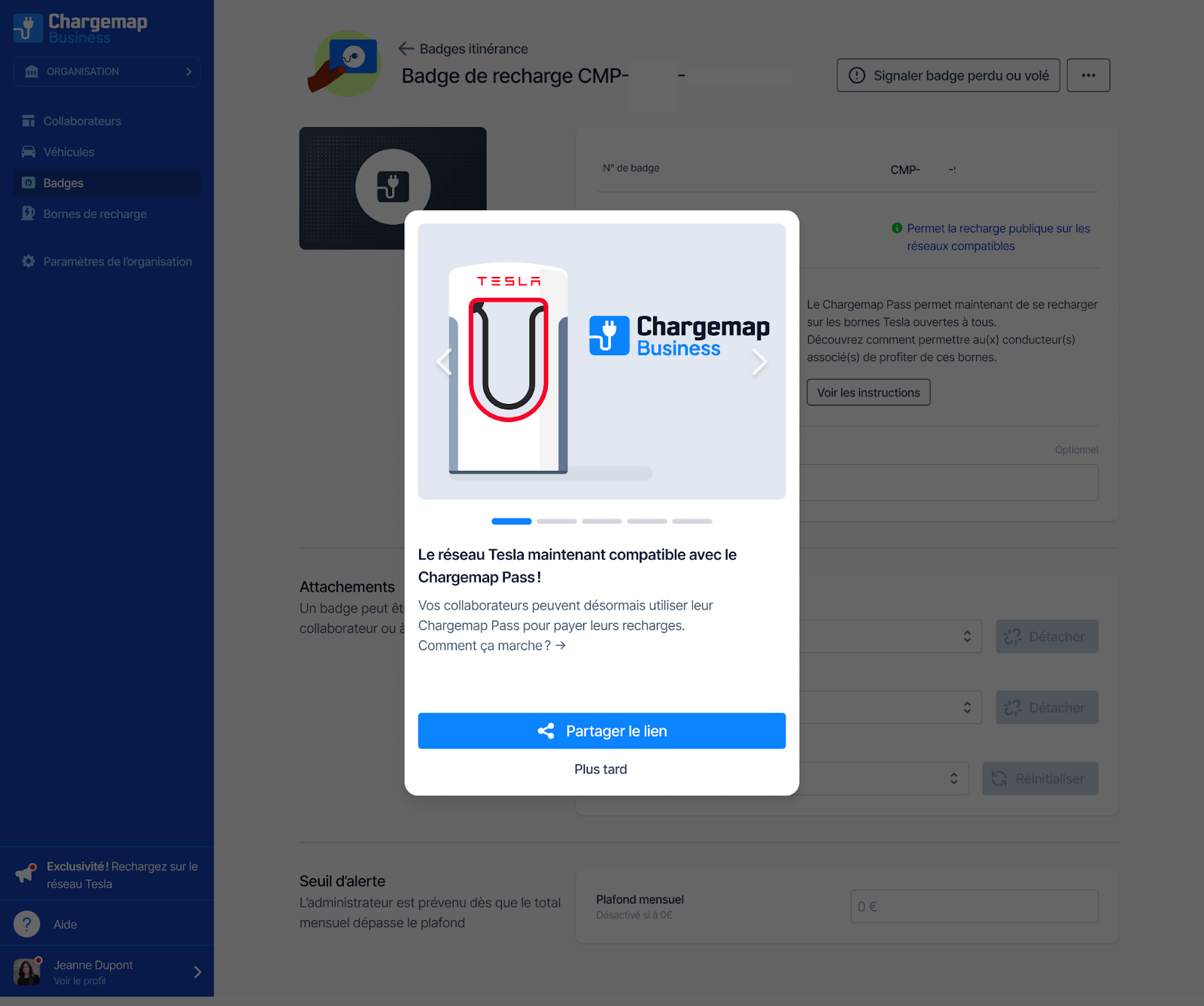This screenshot has width=1204, height=1006.
Task: Open the ORGANISATION selector
Action: tap(107, 71)
